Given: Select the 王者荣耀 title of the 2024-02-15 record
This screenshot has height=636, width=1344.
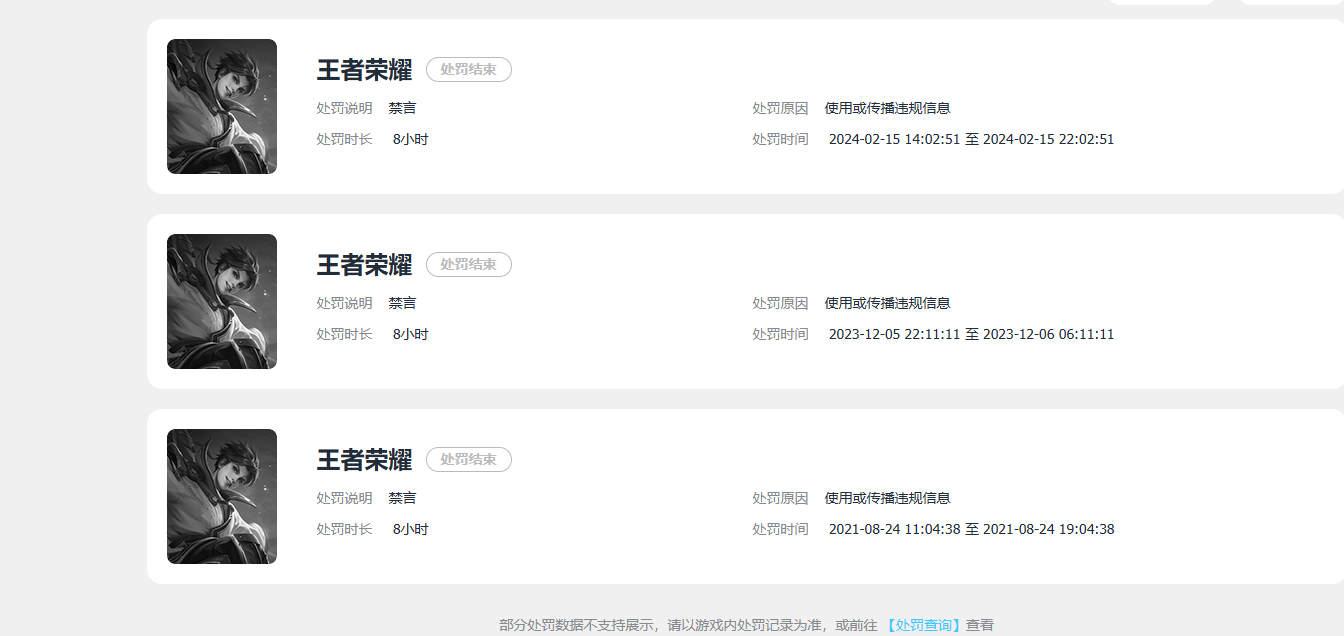Looking at the screenshot, I should point(364,70).
